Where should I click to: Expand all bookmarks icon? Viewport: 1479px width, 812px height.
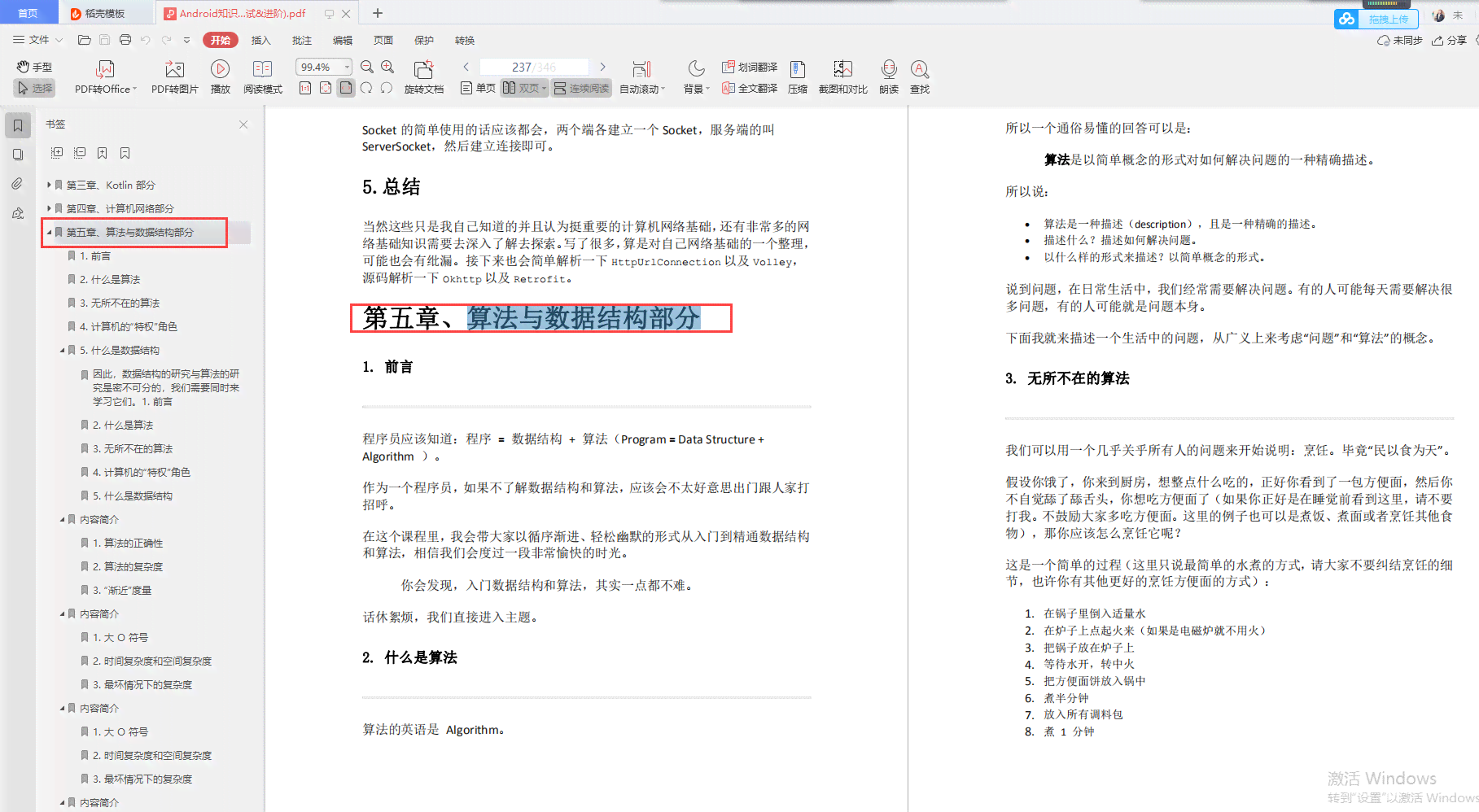57,153
